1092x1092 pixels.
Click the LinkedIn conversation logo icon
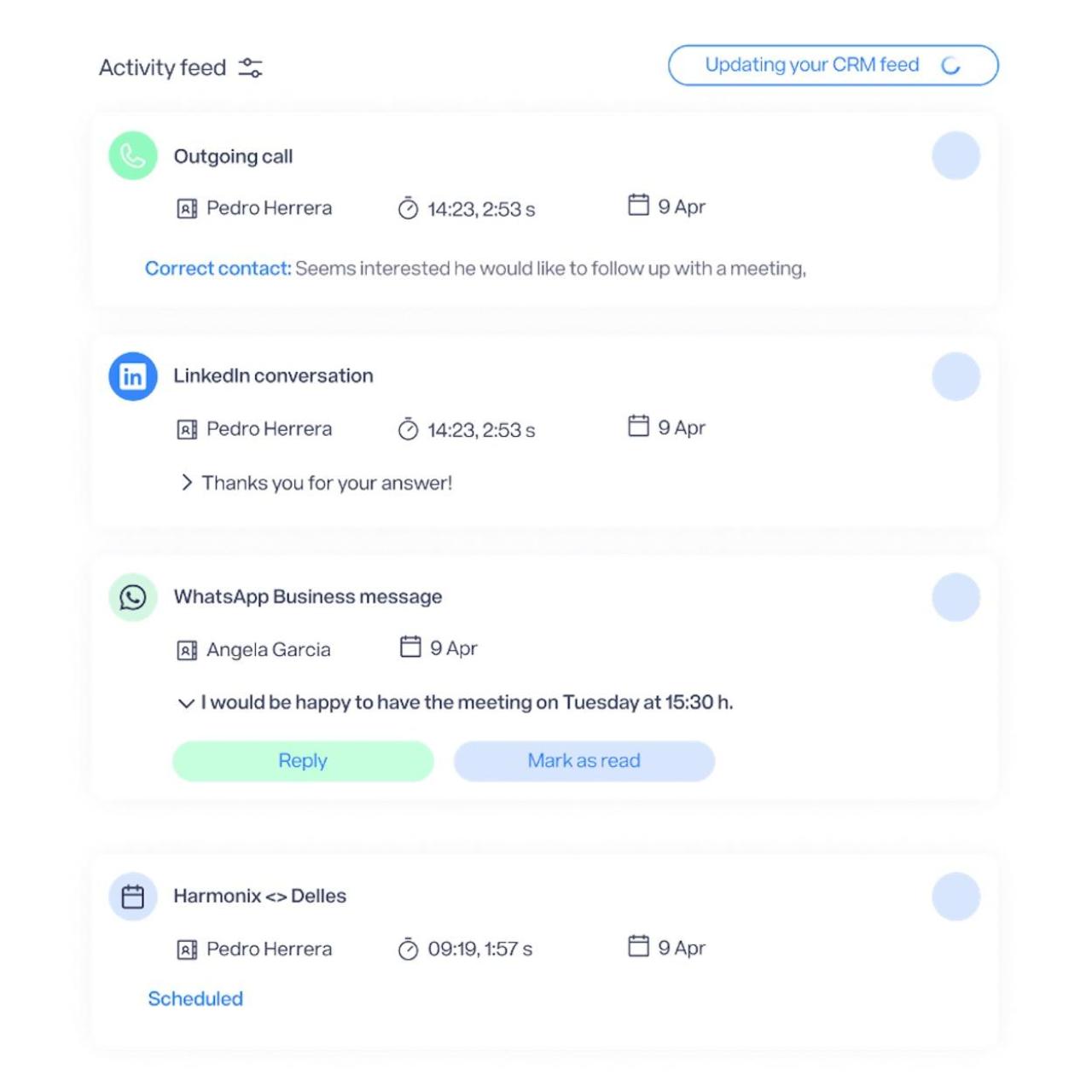tap(133, 376)
